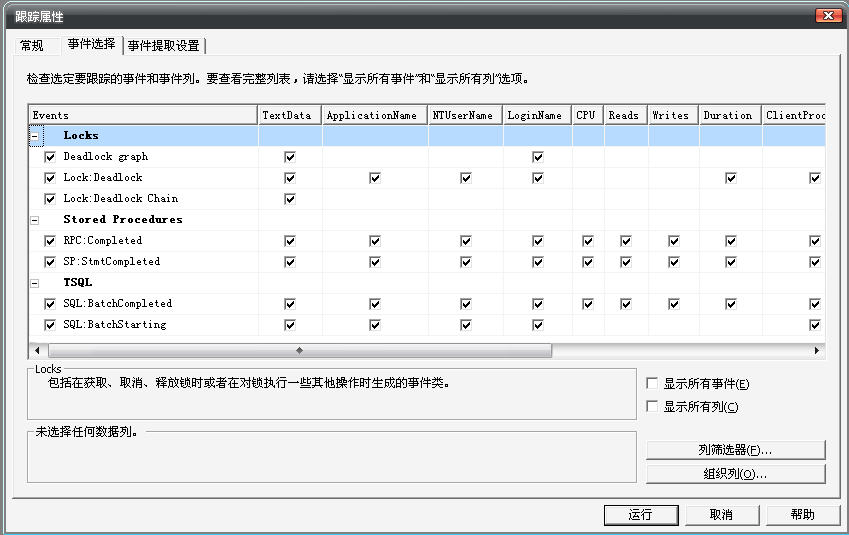Click the horizontal scrollbar thumb
Screen dimensions: 849x535
coord(301,350)
